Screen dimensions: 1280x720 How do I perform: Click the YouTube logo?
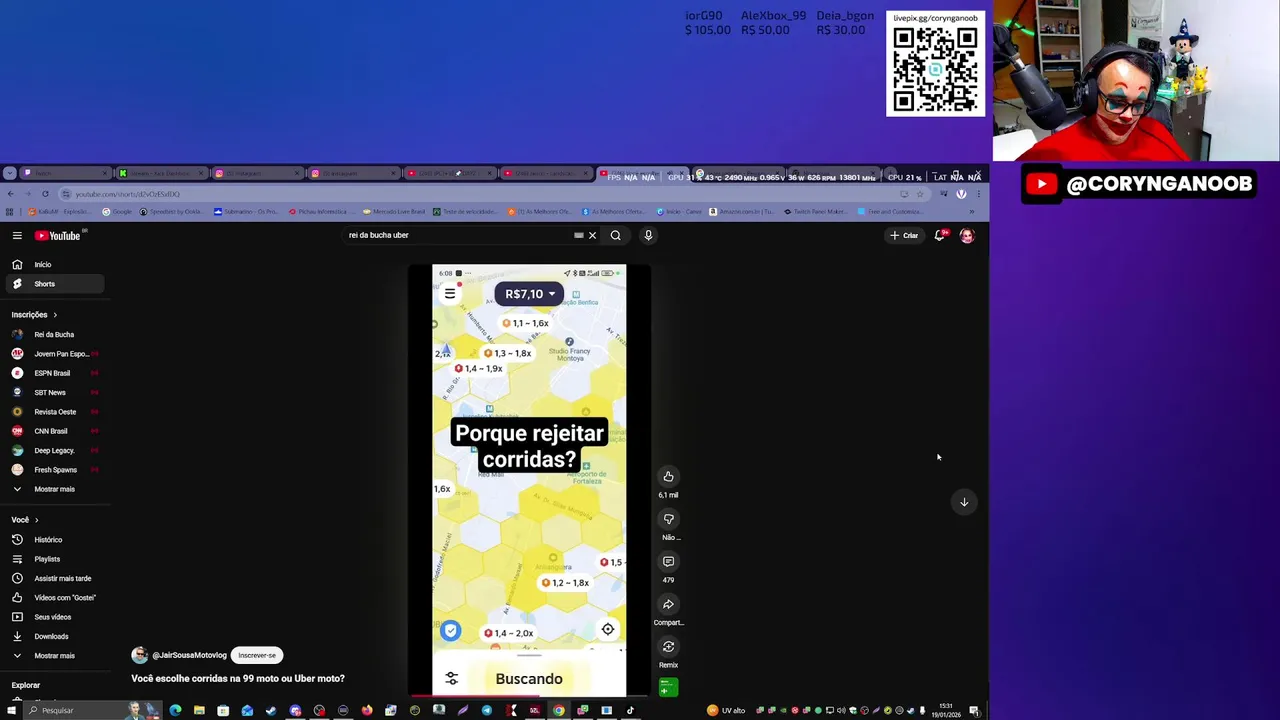(58, 236)
